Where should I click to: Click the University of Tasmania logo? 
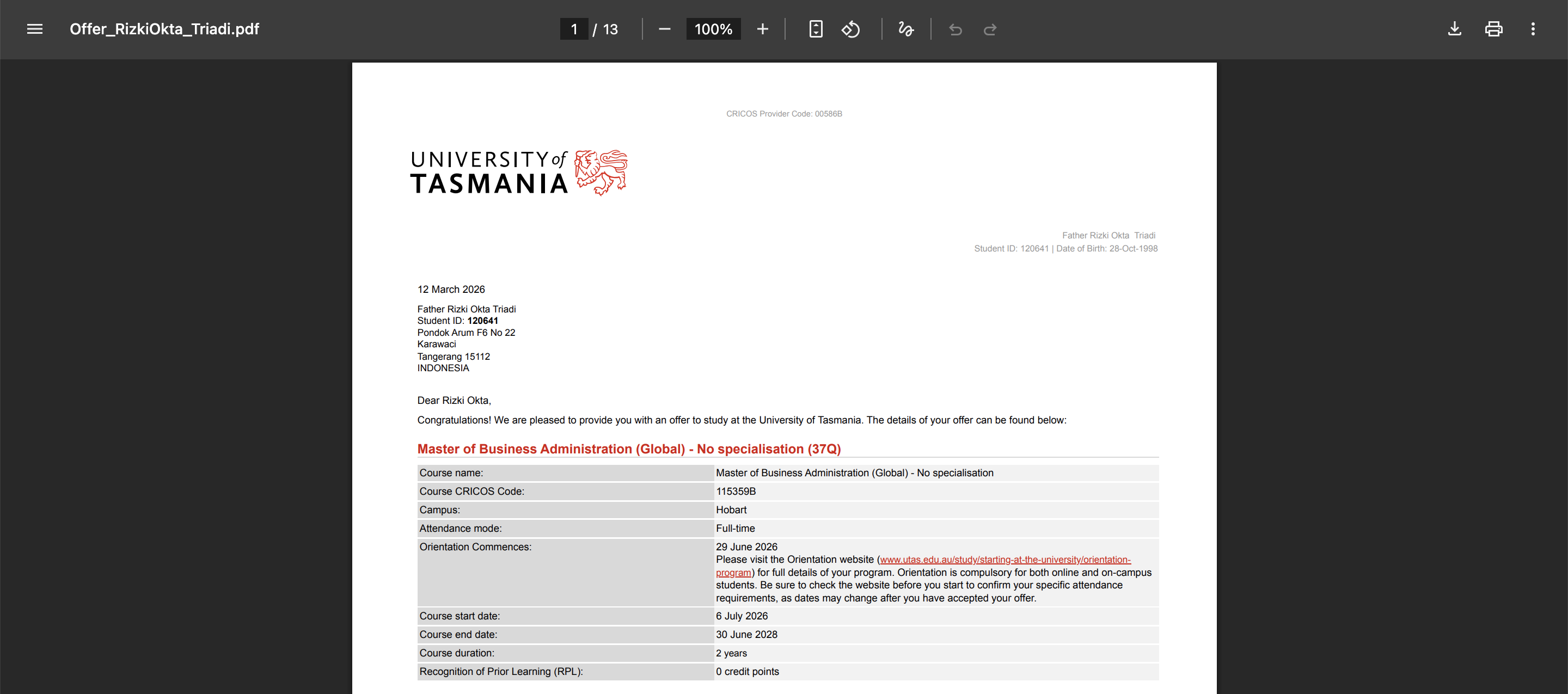point(519,173)
